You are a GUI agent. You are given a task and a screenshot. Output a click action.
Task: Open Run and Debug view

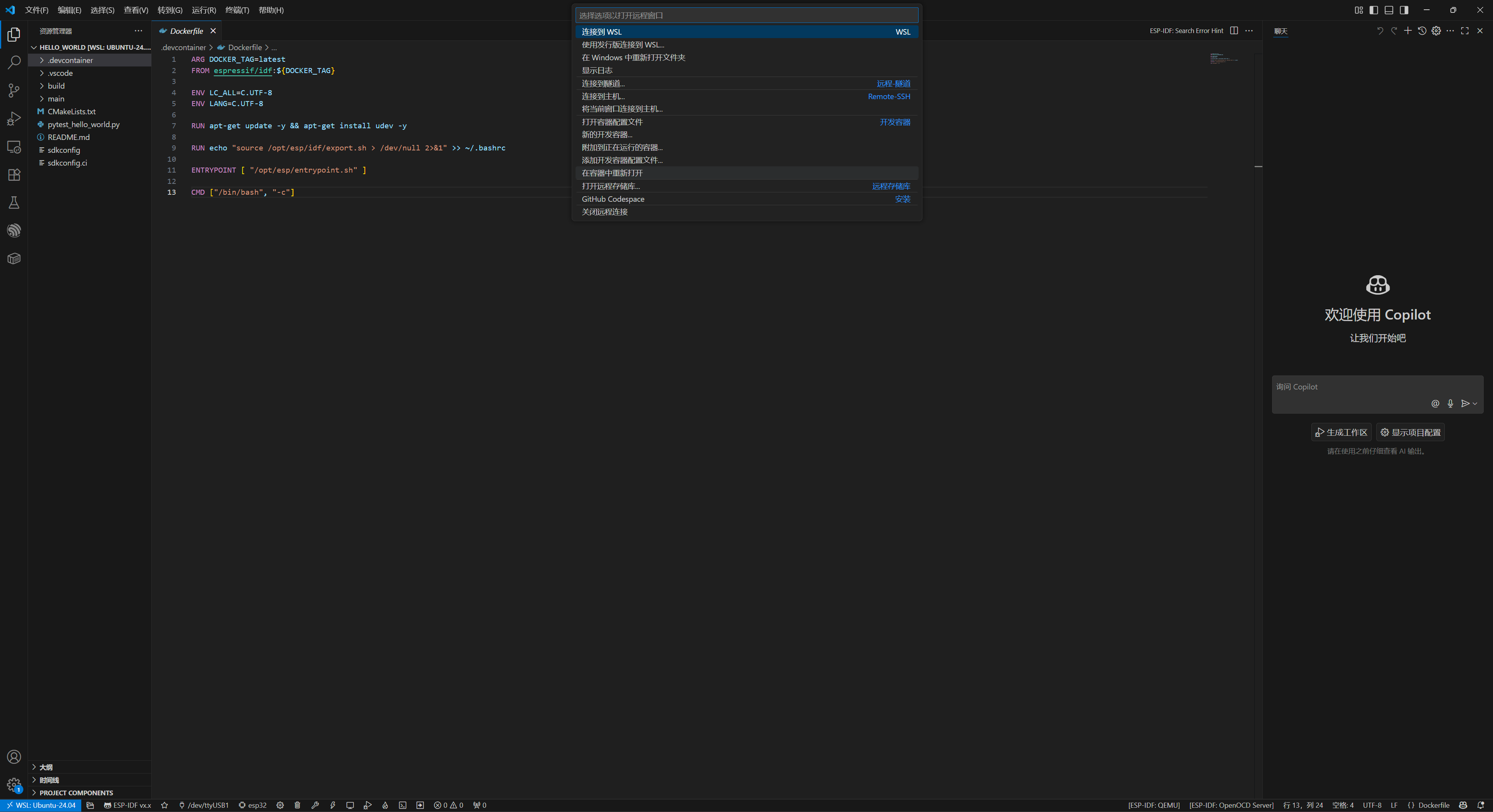[14, 119]
